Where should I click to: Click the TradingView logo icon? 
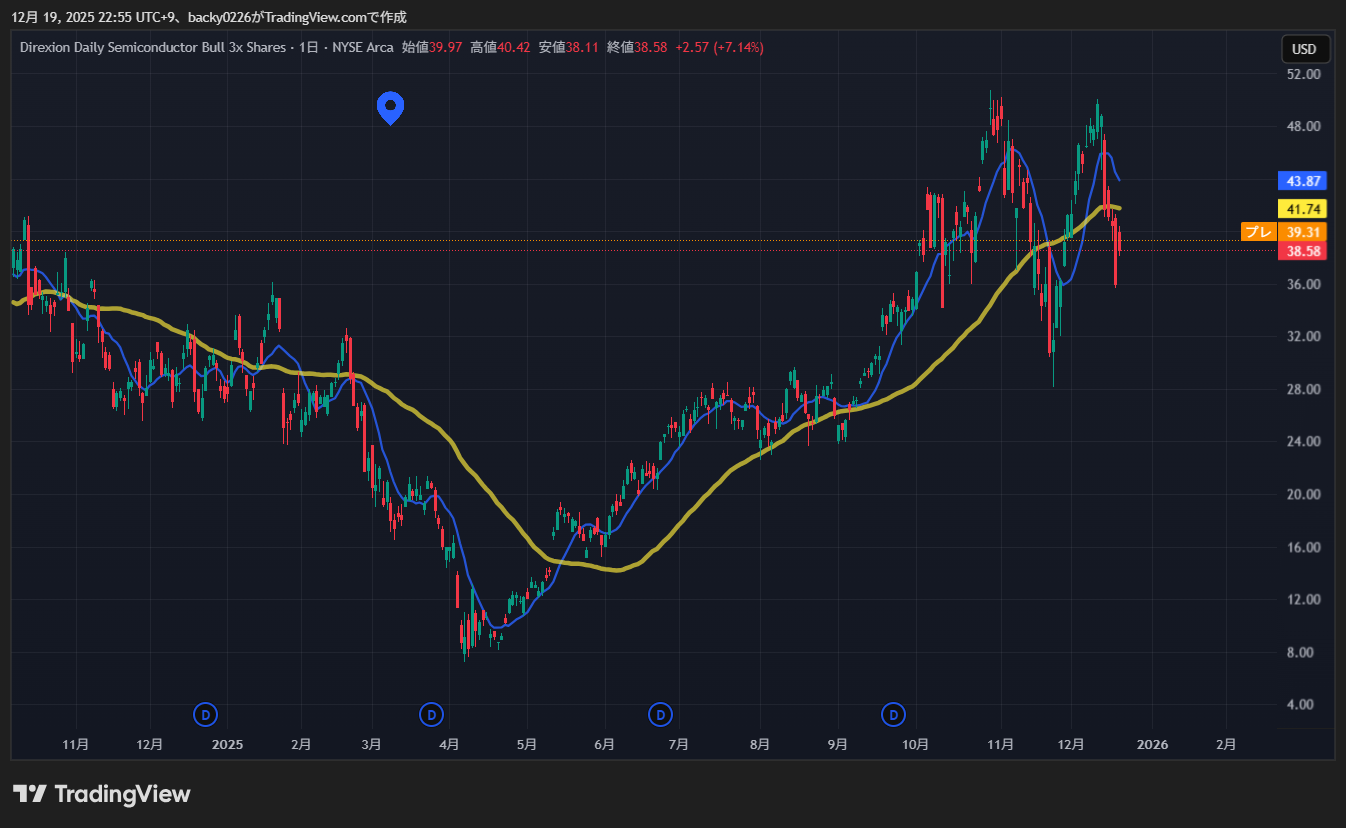click(x=30, y=794)
